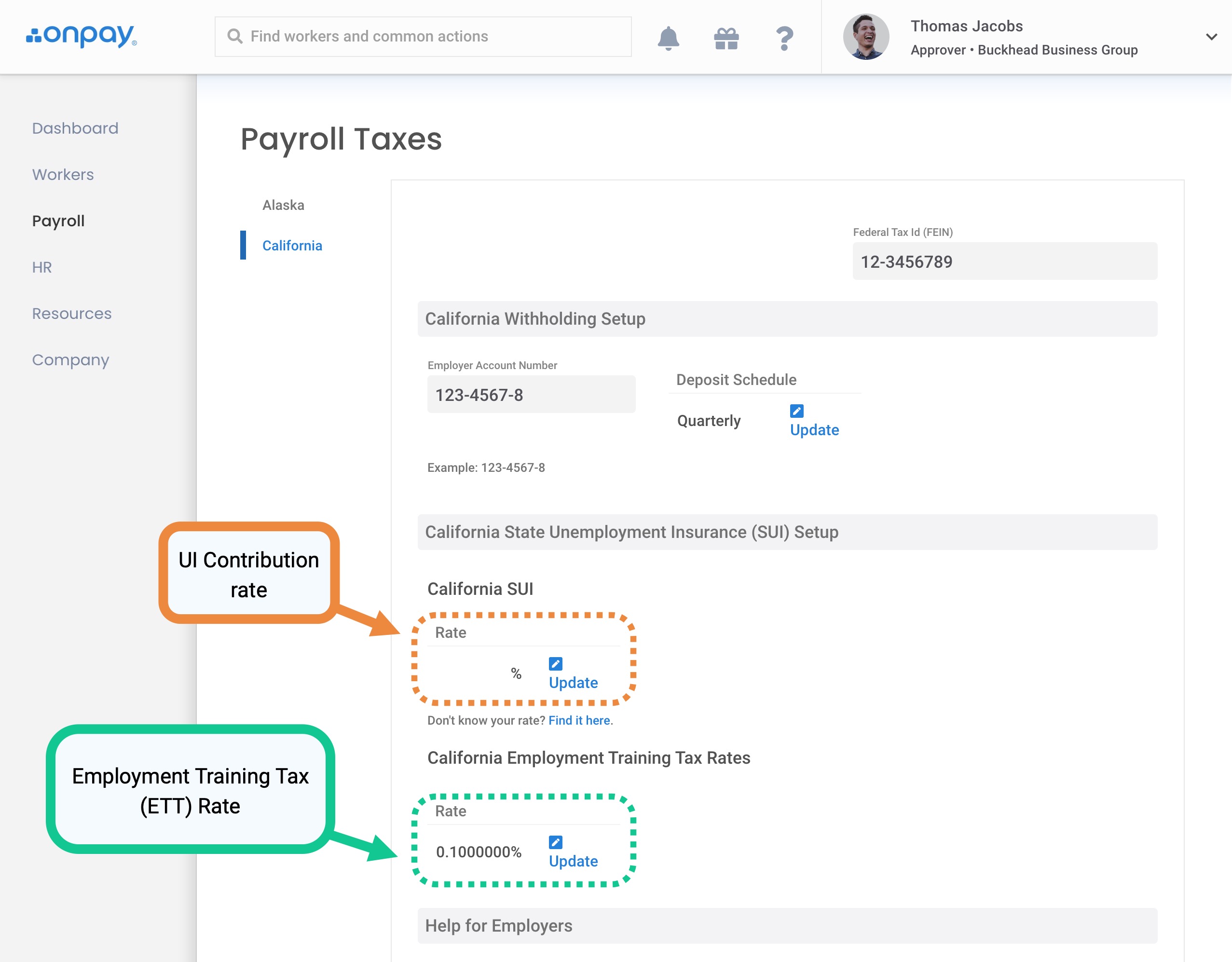Click the Find it here link

click(579, 720)
